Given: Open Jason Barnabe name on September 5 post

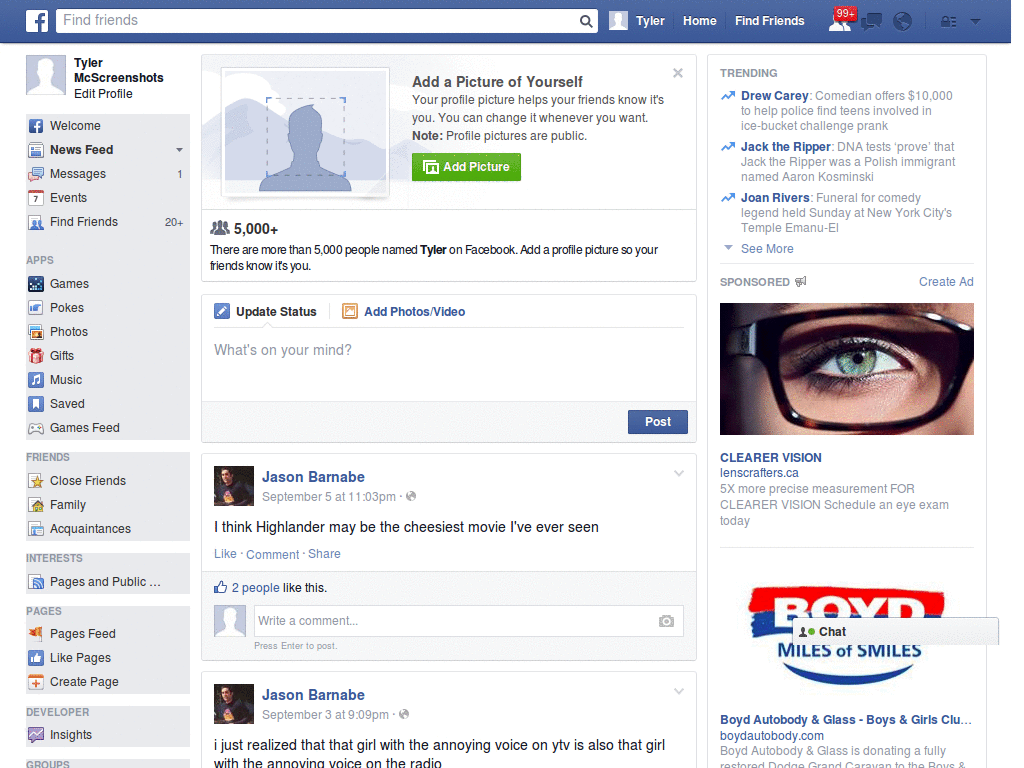Looking at the screenshot, I should point(313,477).
